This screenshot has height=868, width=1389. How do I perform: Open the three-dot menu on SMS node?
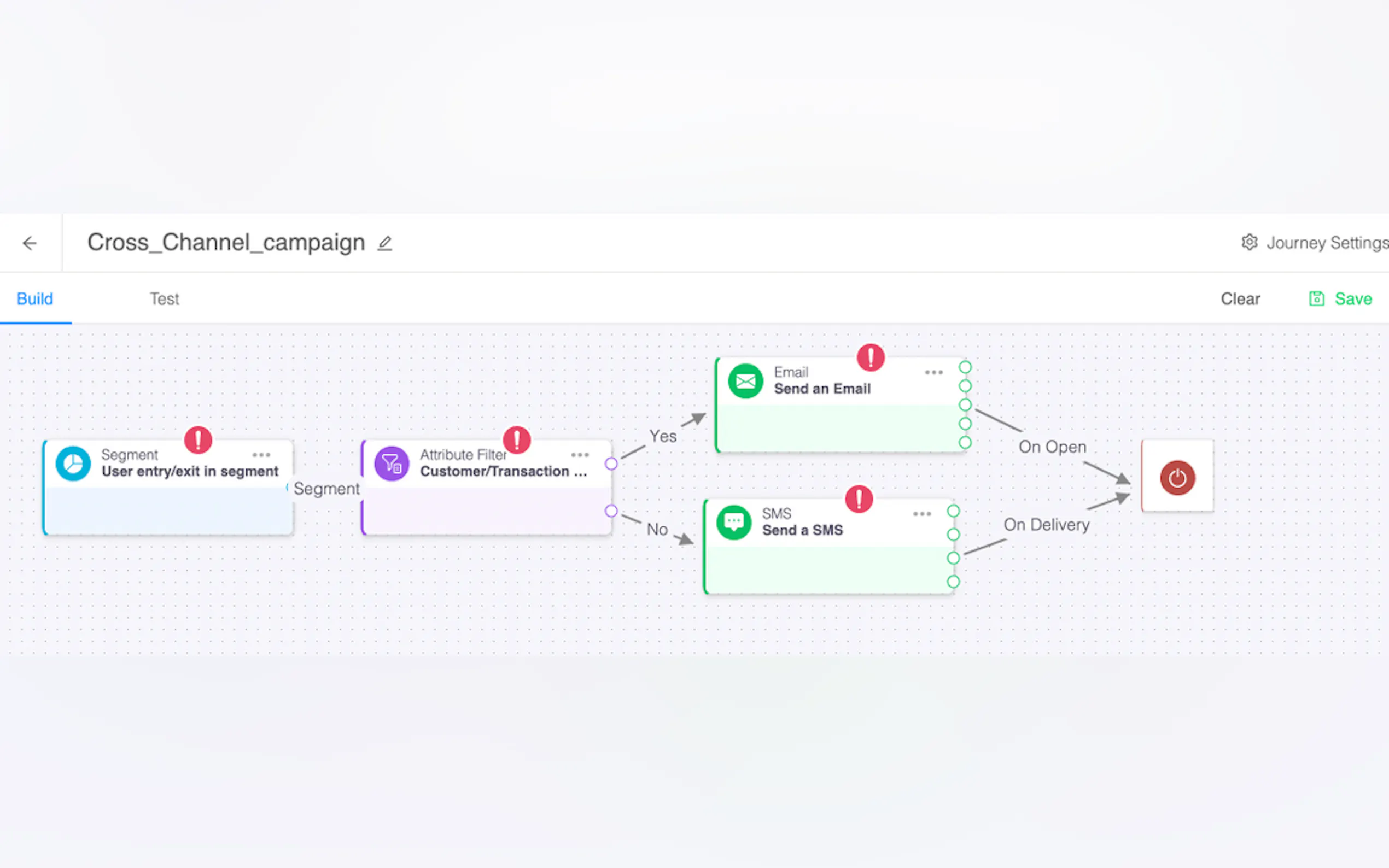click(x=921, y=514)
